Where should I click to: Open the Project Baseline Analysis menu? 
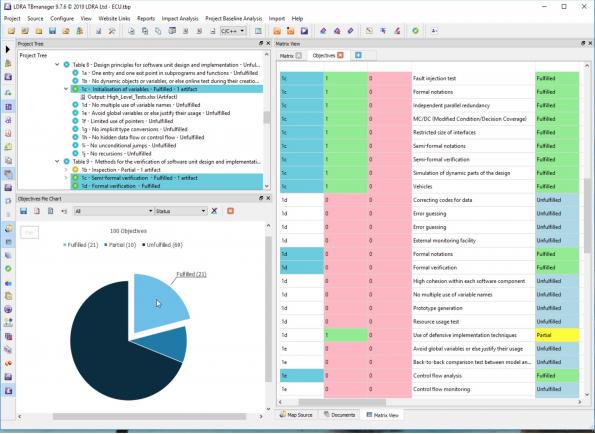pos(234,18)
